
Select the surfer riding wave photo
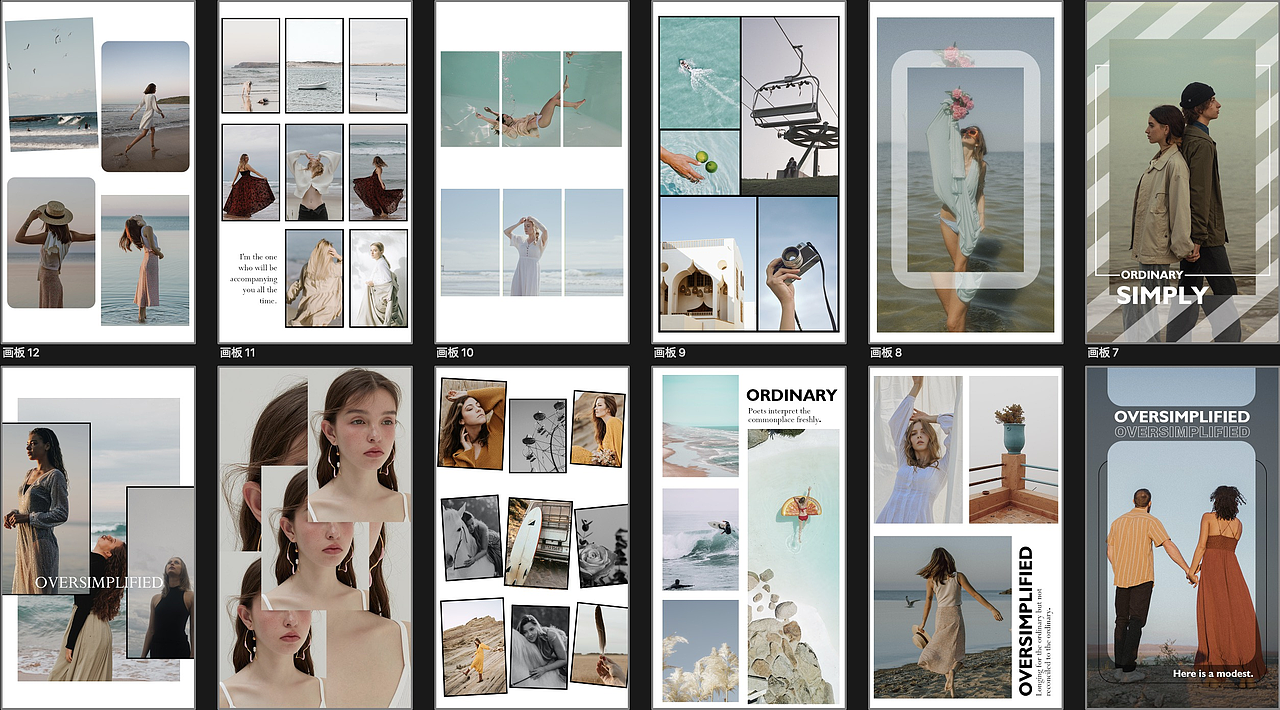(x=700, y=539)
